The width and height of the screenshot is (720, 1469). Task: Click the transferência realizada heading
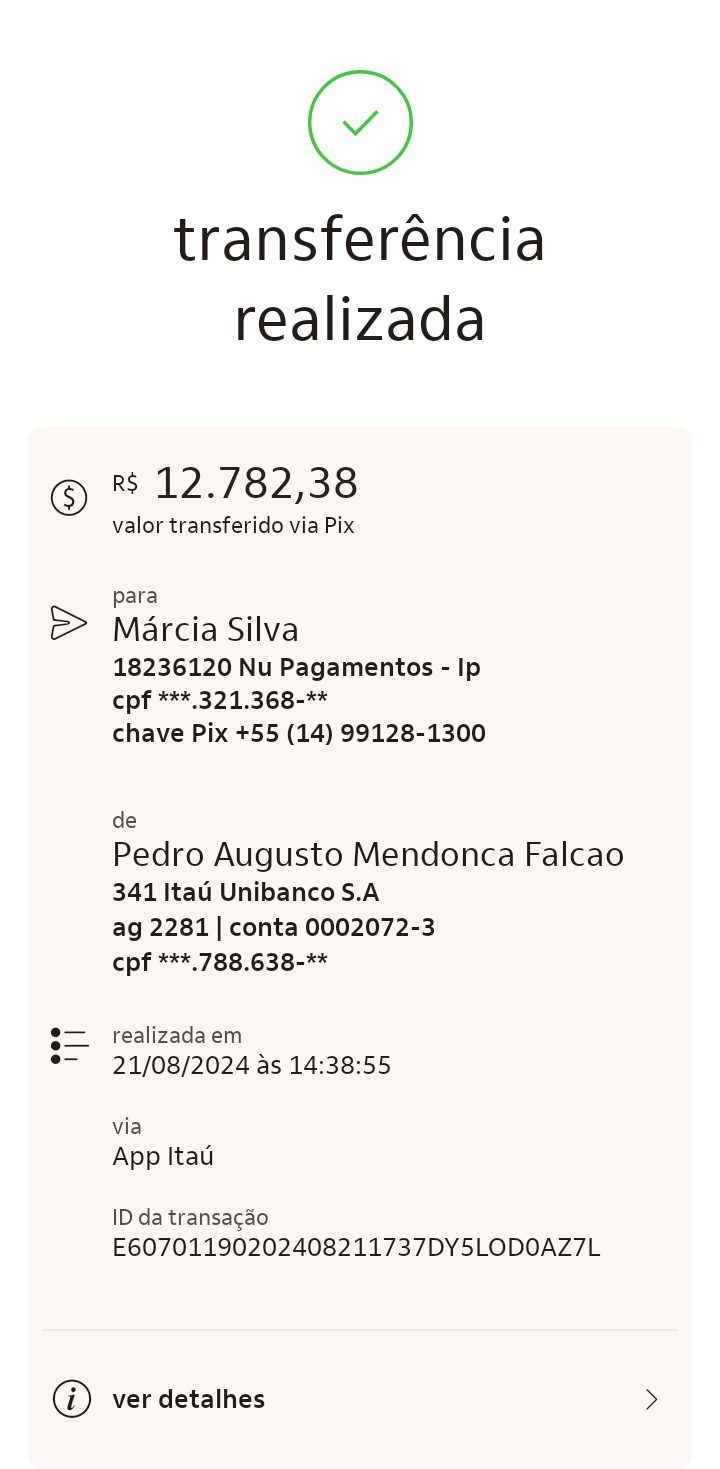click(x=360, y=280)
